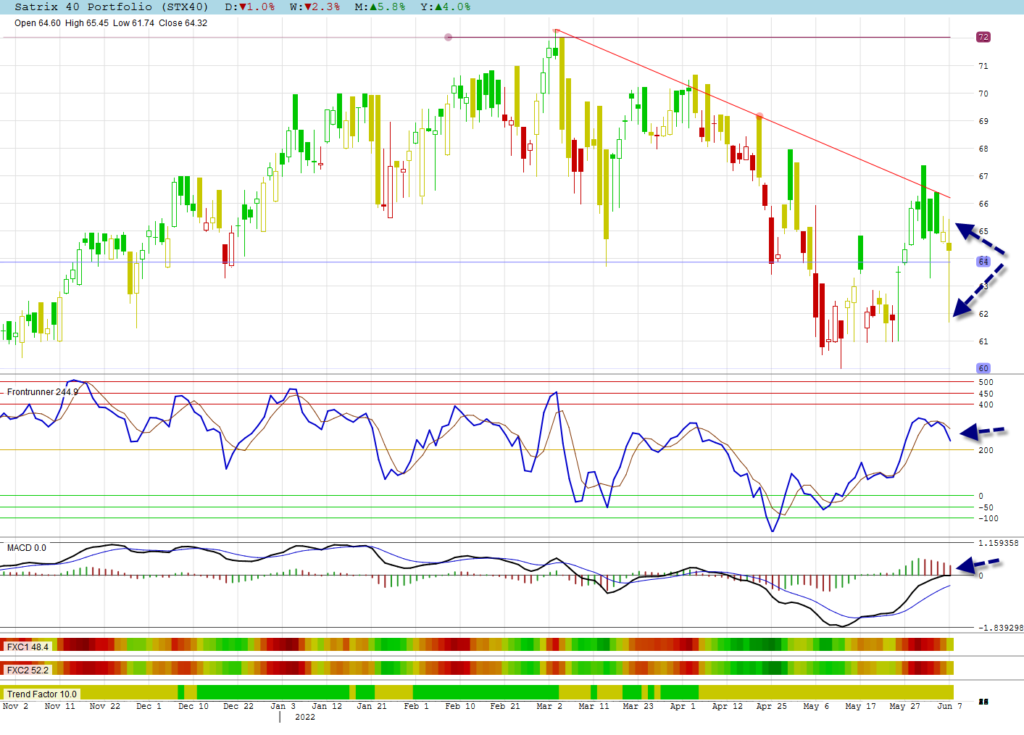
Task: Click the Low 61.74 readout
Action: 134,23
